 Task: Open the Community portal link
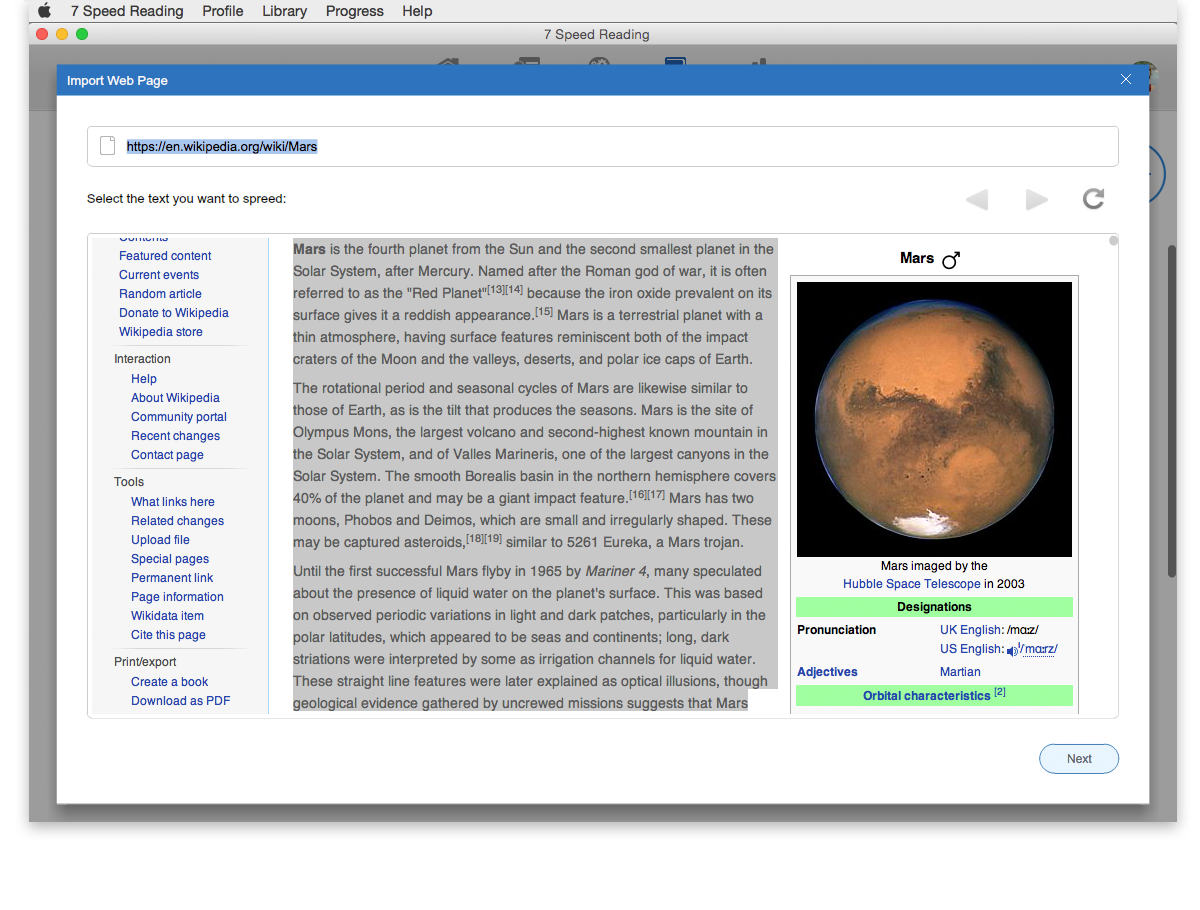(179, 417)
